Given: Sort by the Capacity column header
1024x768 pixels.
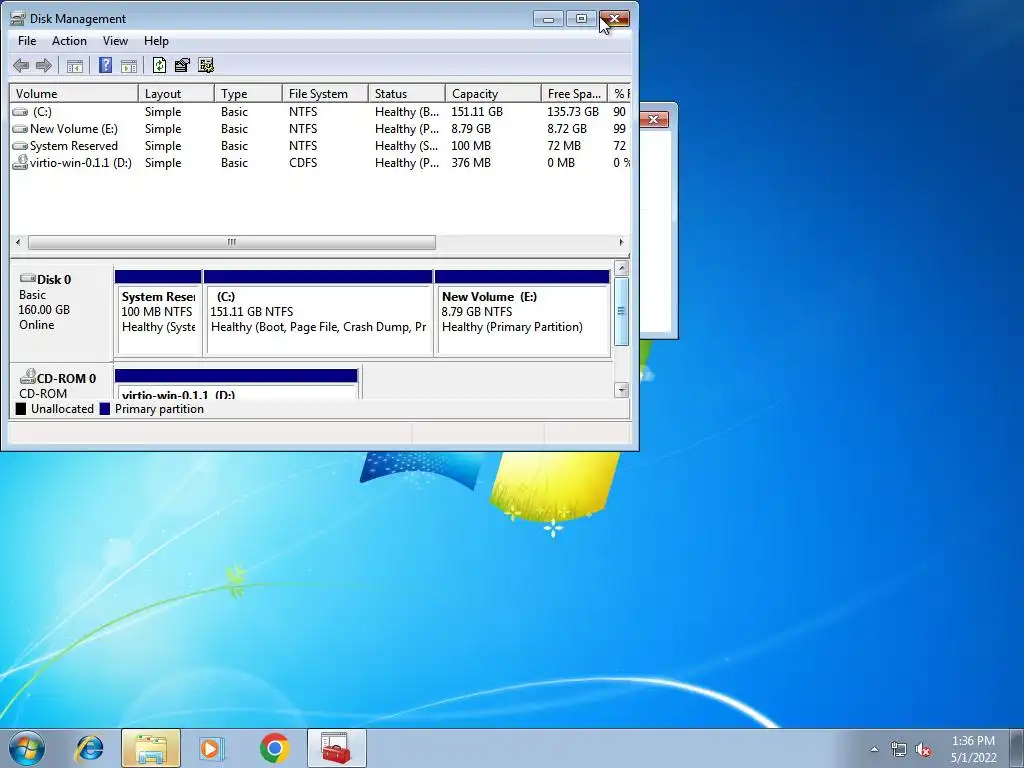Looking at the screenshot, I should [493, 93].
